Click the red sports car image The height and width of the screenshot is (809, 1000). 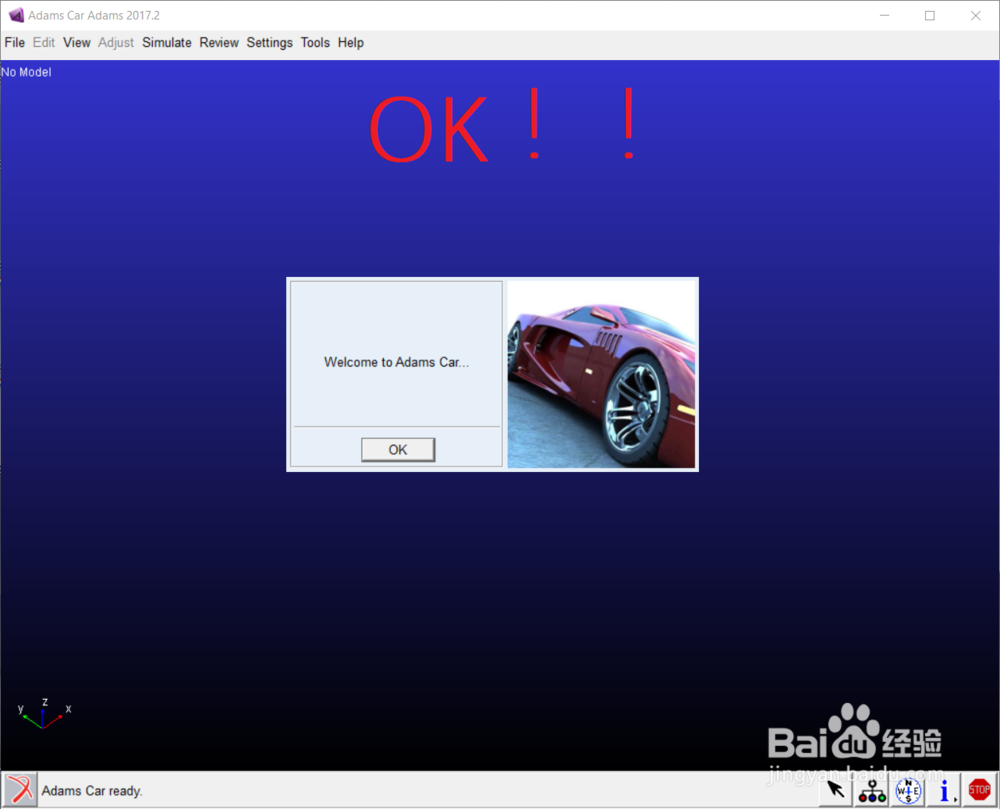pyautogui.click(x=601, y=374)
